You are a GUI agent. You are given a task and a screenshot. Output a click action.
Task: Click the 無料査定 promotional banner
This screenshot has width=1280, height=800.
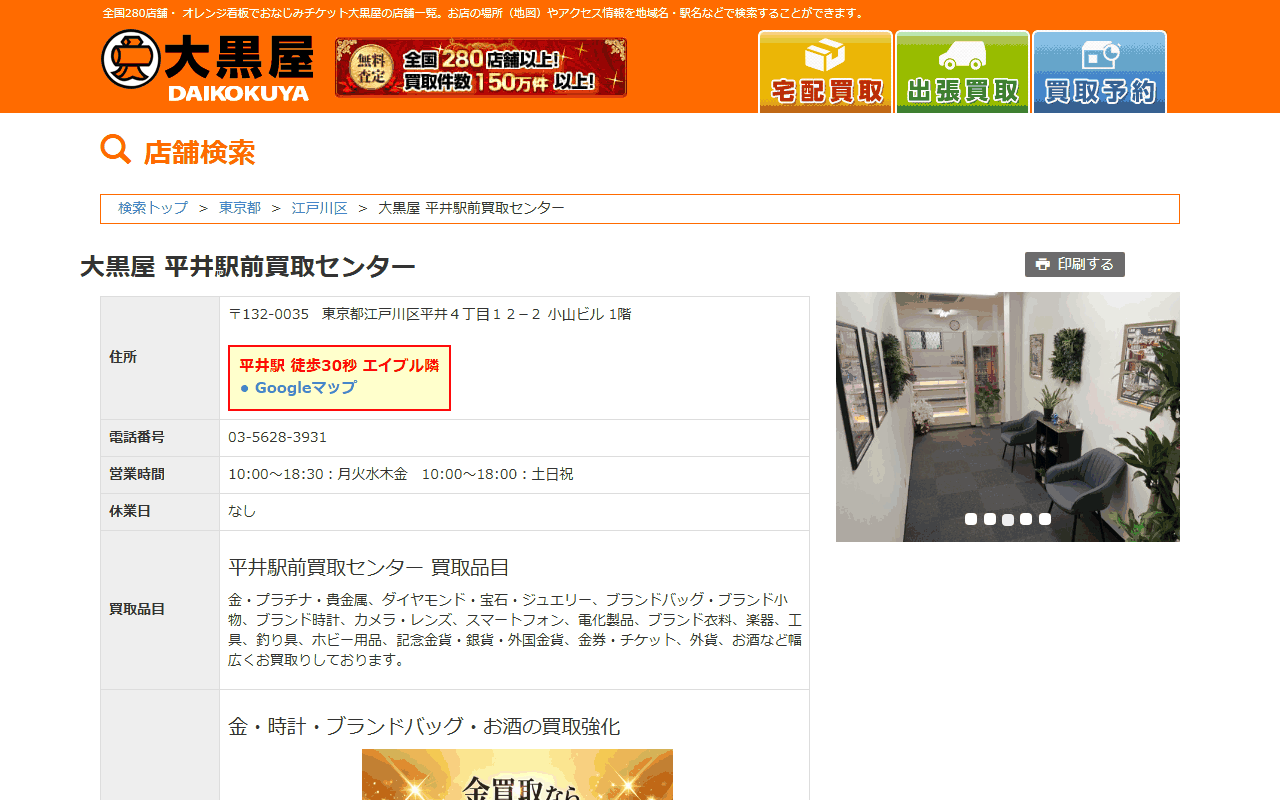[481, 67]
